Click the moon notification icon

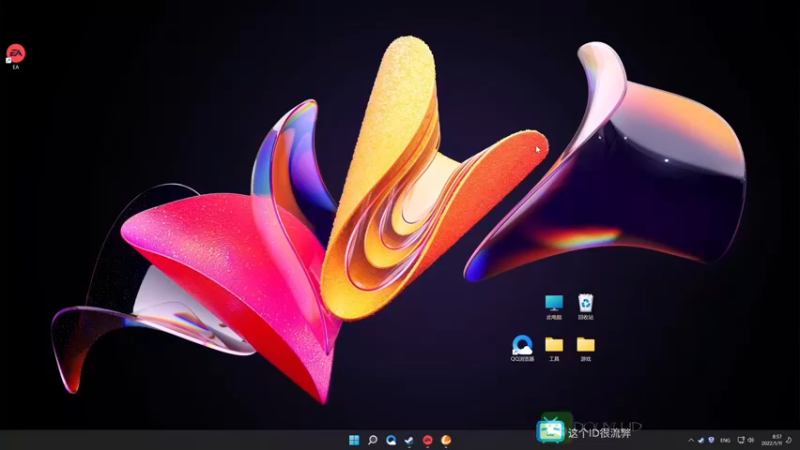pos(789,440)
